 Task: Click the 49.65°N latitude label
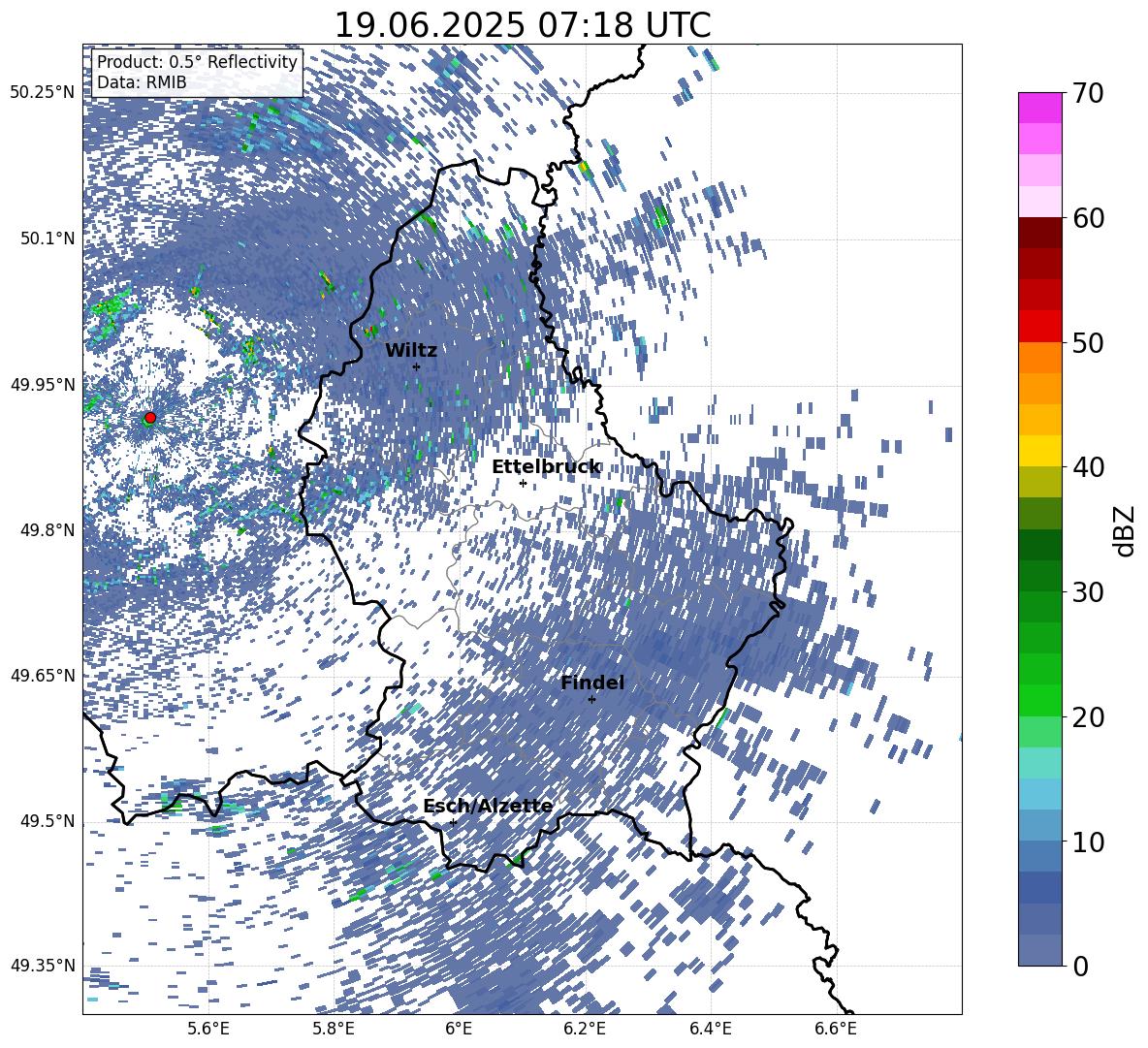point(43,675)
